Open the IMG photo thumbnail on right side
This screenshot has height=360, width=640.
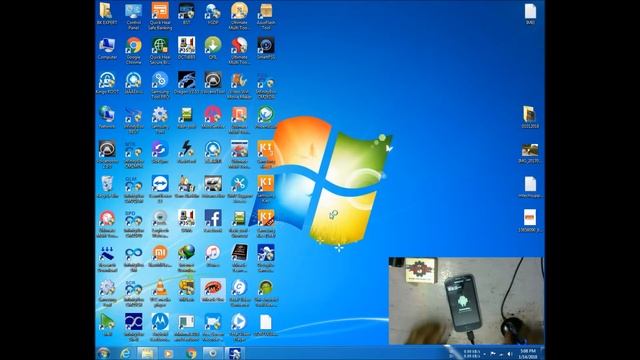coord(530,153)
